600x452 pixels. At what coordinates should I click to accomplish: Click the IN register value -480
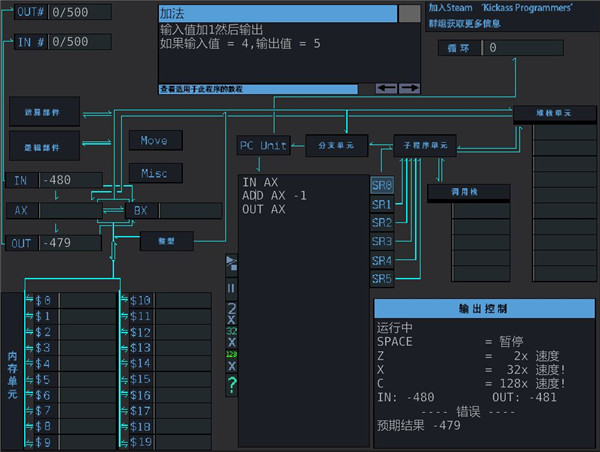70,180
